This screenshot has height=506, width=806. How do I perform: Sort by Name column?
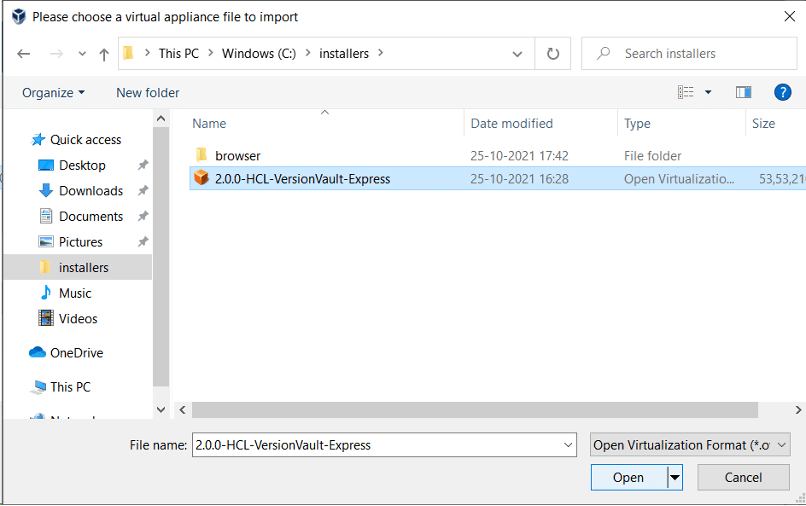click(209, 123)
